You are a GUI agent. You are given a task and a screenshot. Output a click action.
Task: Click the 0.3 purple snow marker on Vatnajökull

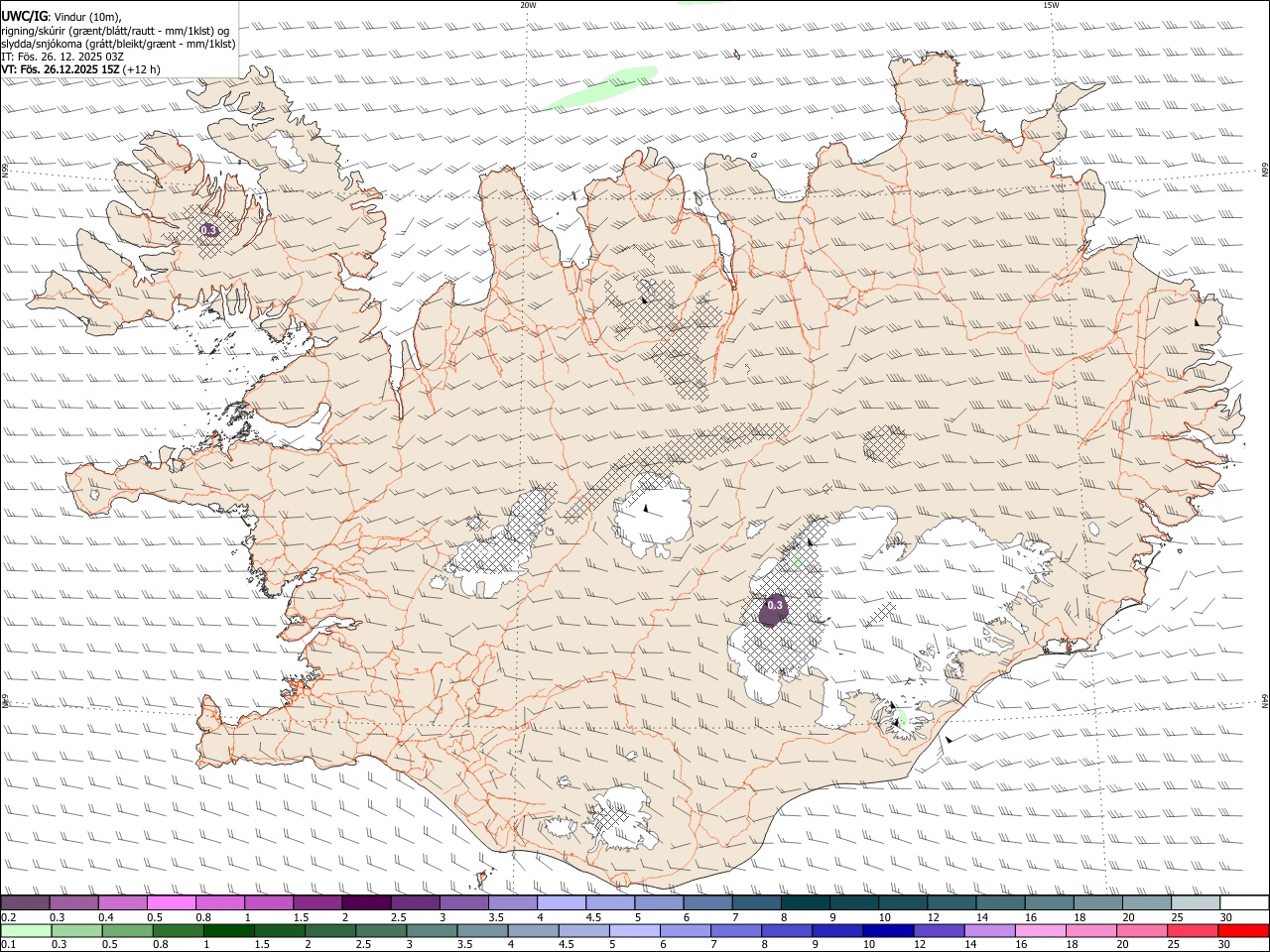pos(774,609)
